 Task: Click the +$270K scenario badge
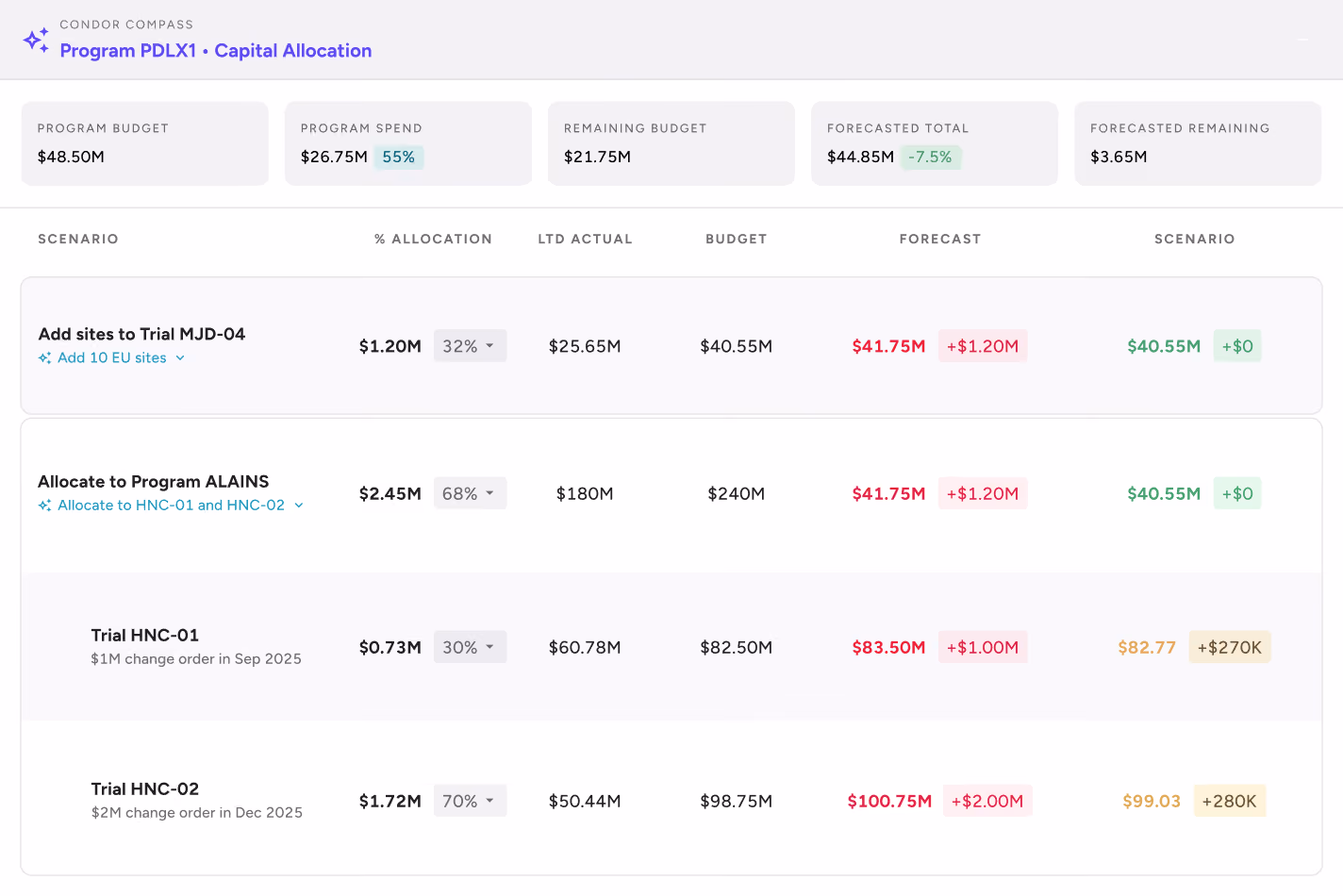(1230, 647)
